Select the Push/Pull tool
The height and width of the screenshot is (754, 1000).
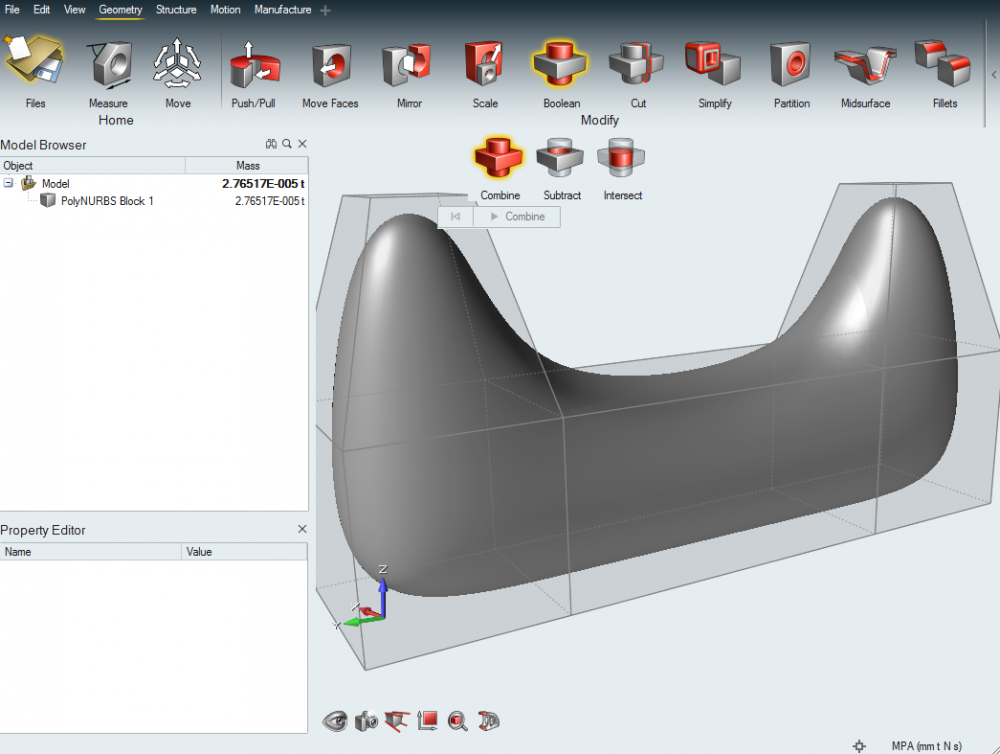pos(254,64)
